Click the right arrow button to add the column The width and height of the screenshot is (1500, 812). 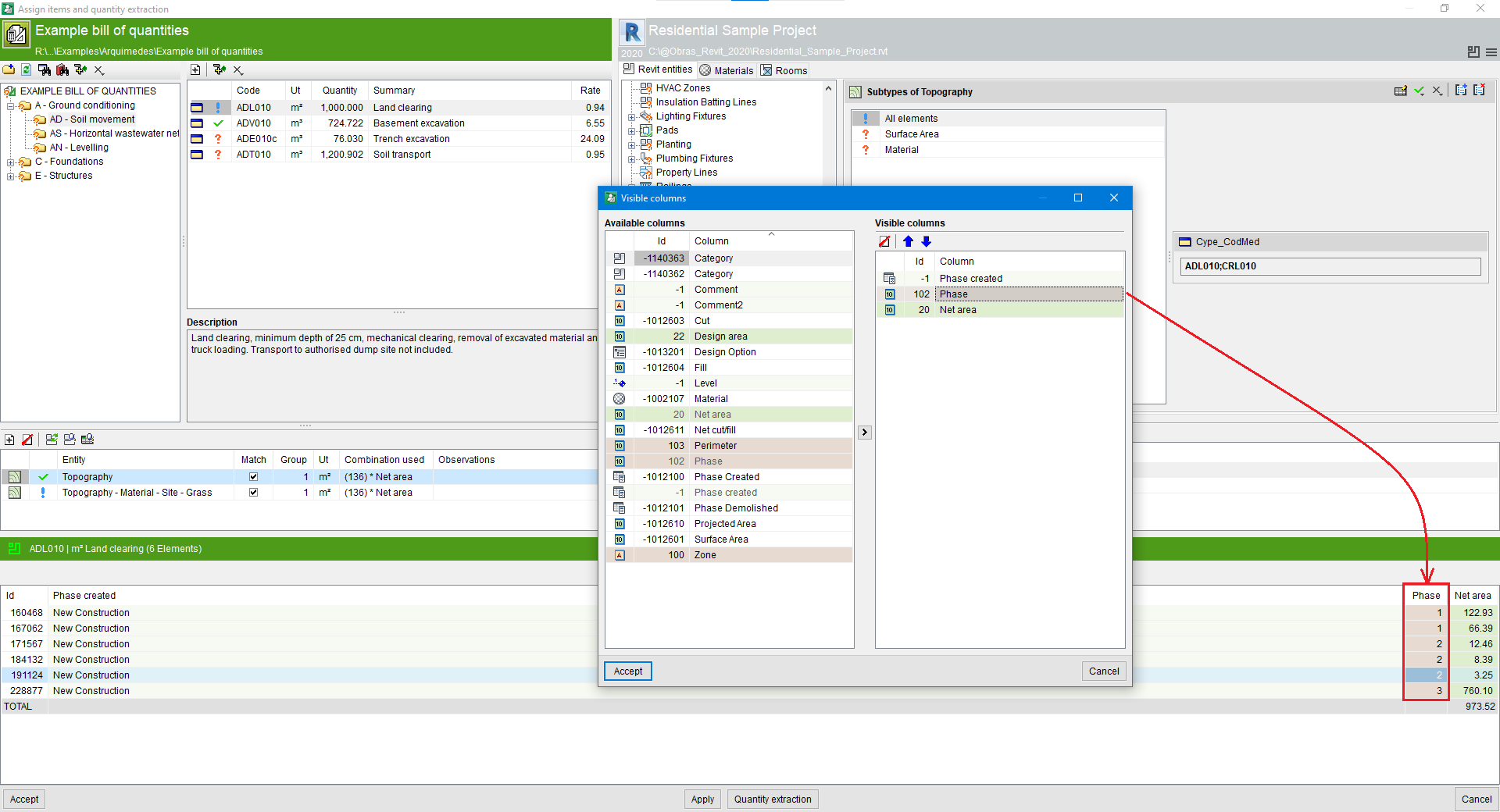click(x=865, y=432)
